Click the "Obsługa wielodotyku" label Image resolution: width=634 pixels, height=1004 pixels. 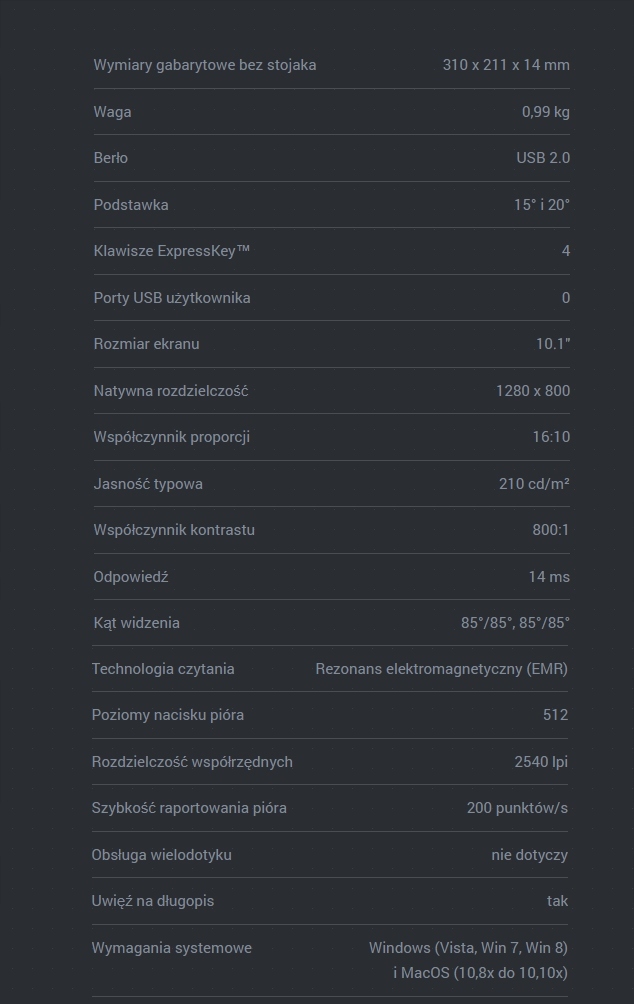click(x=161, y=855)
